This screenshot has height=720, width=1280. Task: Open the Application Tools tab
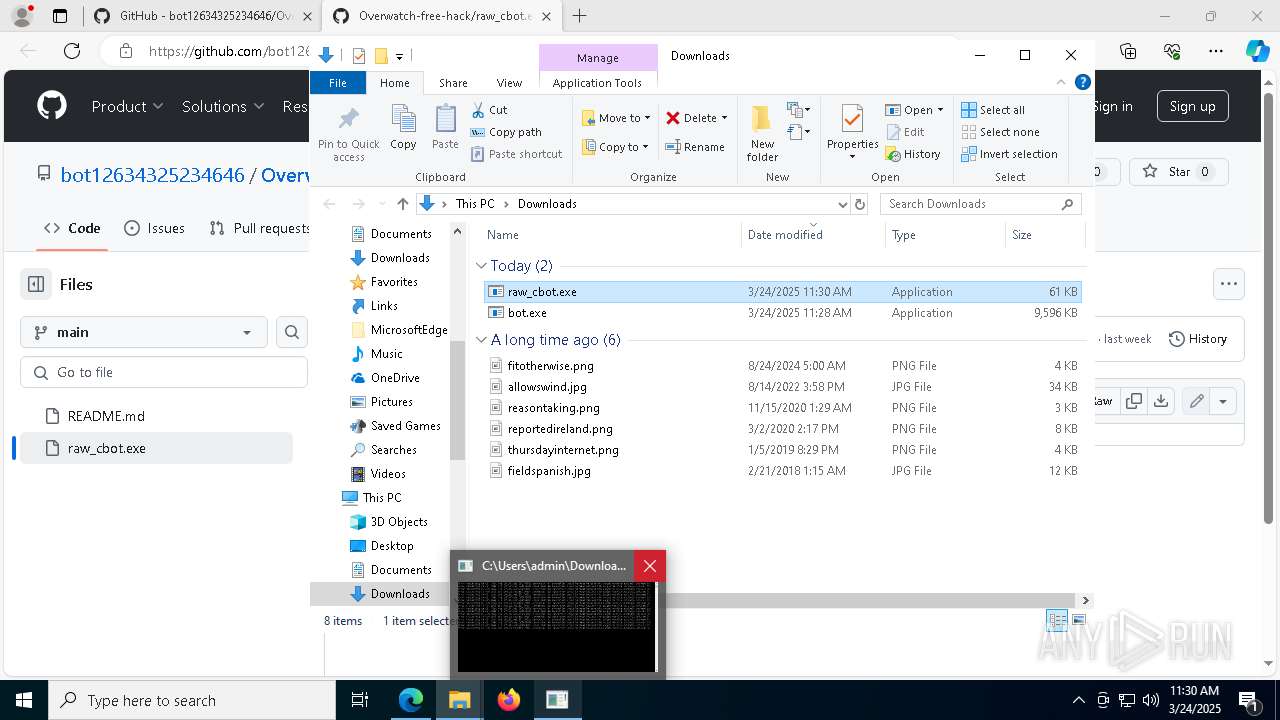click(x=597, y=83)
